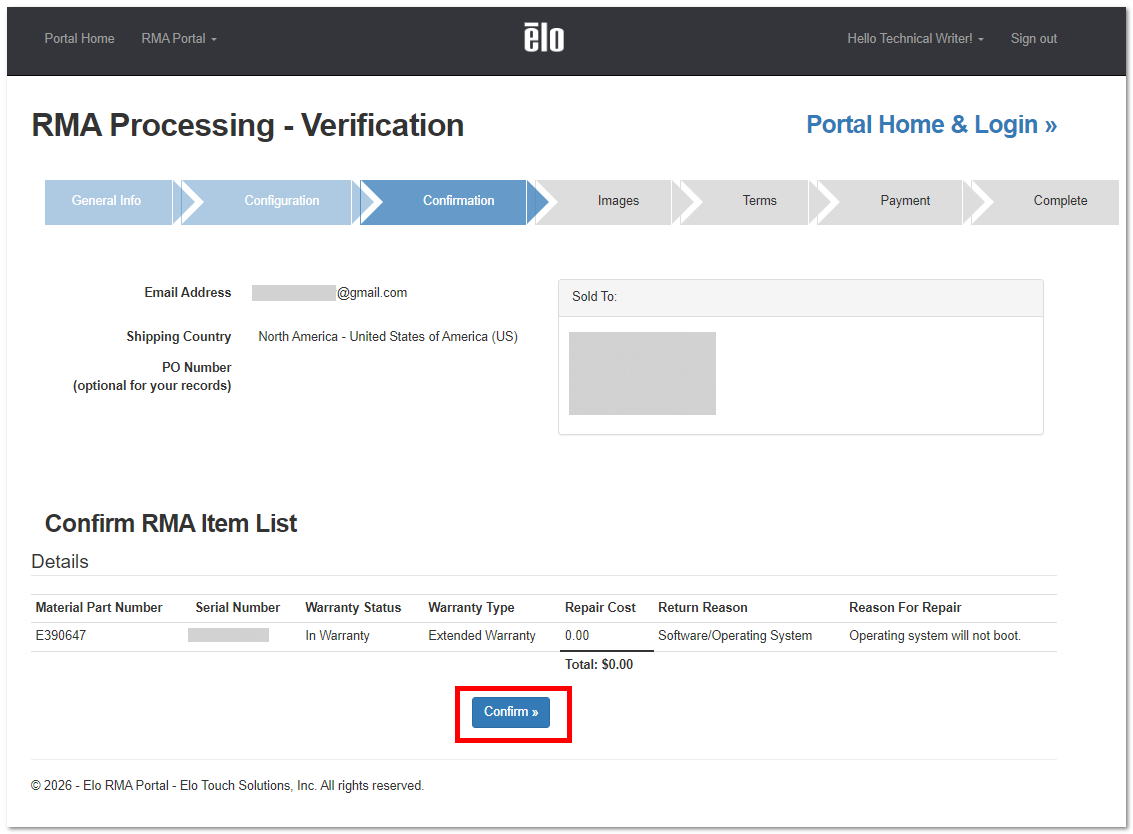This screenshot has width=1133, height=834.
Task: Click the Extended Warranty cell
Action: (x=482, y=635)
